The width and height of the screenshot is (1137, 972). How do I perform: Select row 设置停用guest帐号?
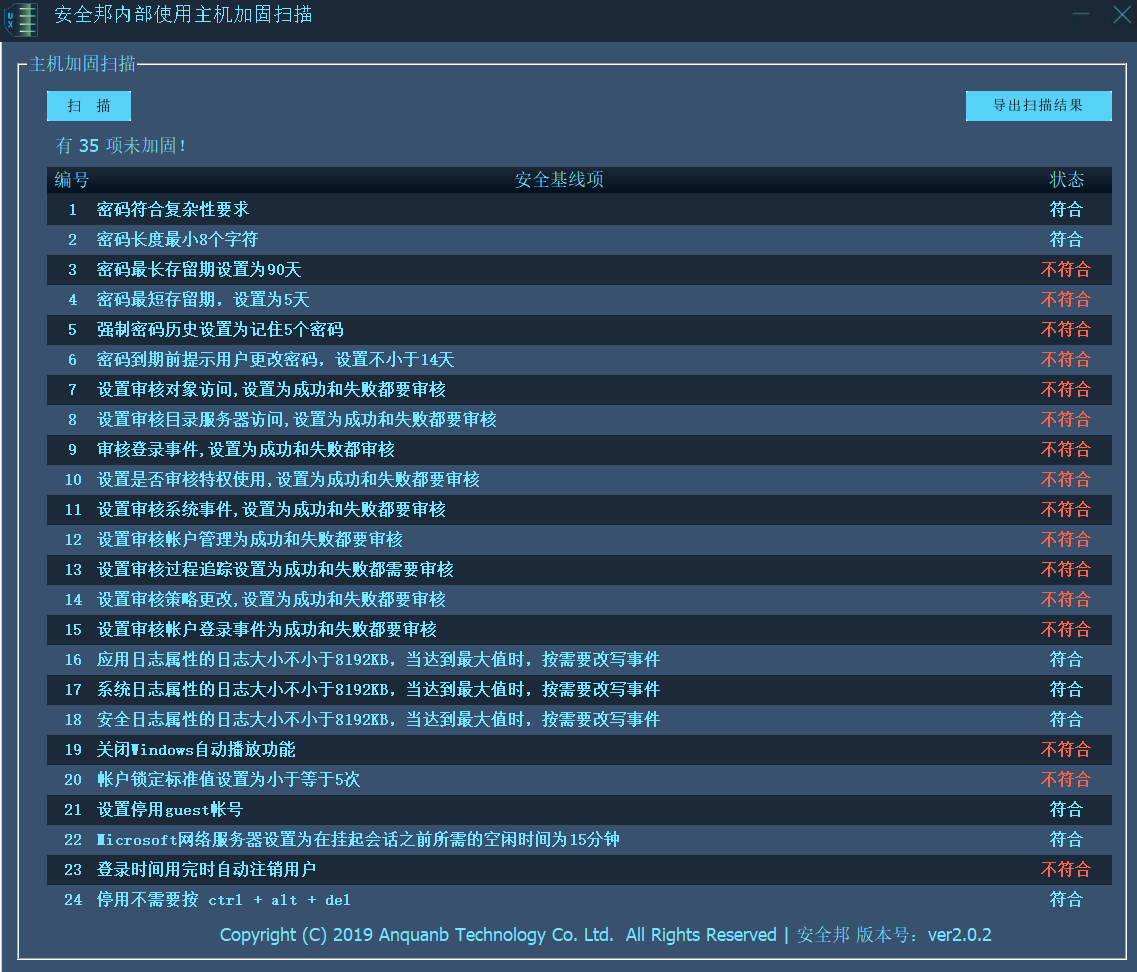pos(579,810)
